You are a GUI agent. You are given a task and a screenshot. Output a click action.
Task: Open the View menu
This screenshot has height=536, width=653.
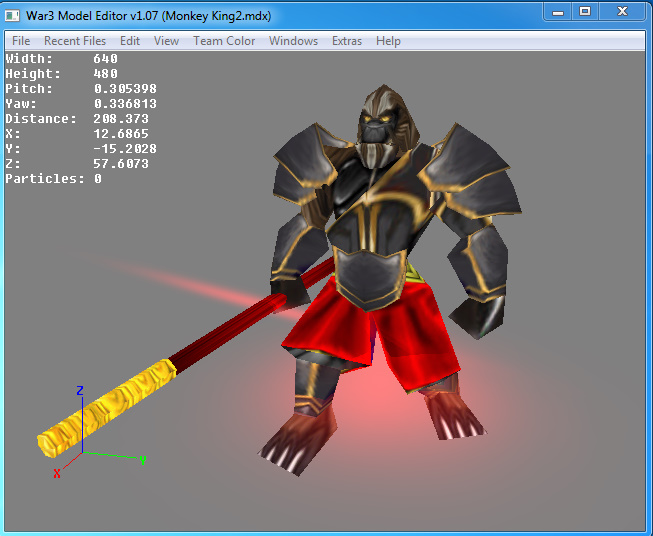[x=166, y=41]
